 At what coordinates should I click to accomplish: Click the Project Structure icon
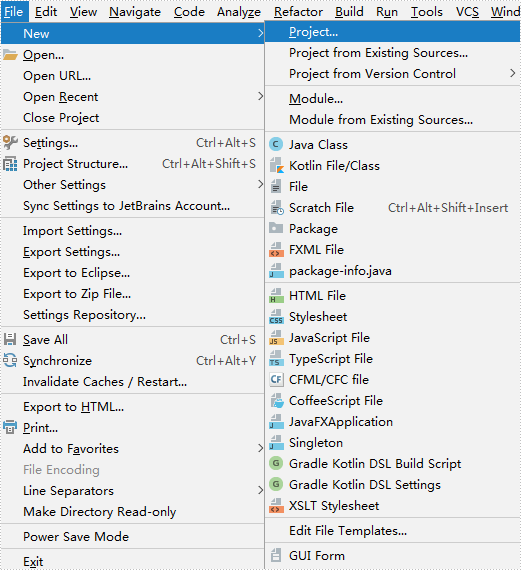[10, 164]
